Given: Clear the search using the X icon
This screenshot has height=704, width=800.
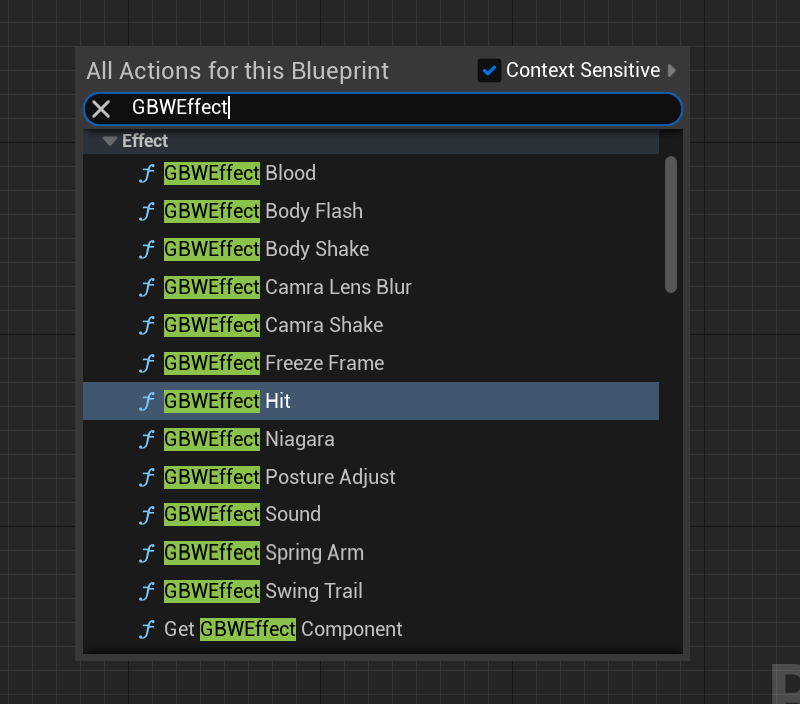Looking at the screenshot, I should pos(100,108).
